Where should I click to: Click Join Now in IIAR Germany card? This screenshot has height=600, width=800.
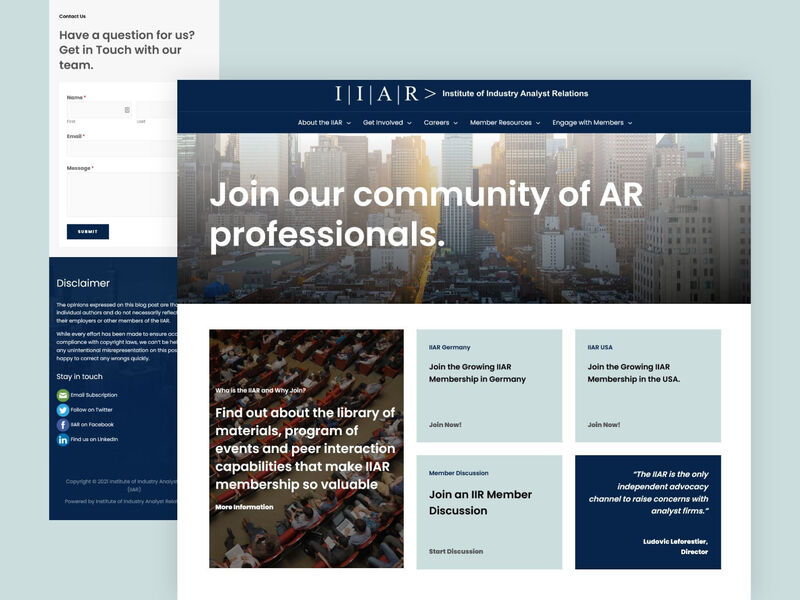pos(445,424)
